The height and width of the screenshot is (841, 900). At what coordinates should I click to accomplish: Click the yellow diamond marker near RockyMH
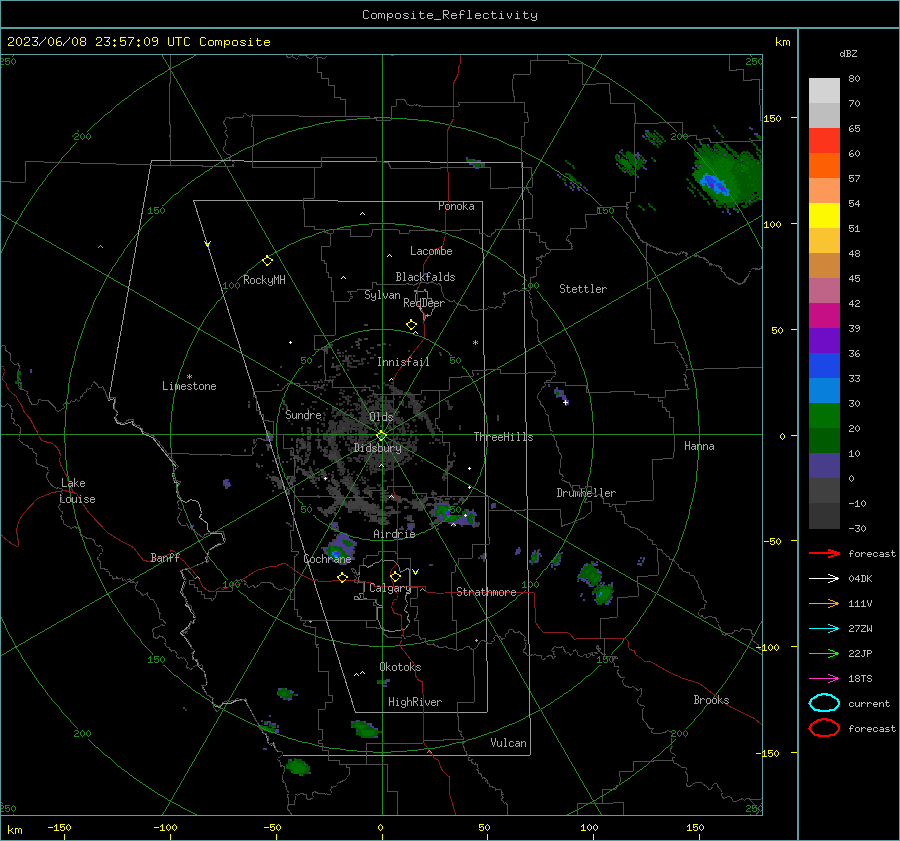click(267, 261)
